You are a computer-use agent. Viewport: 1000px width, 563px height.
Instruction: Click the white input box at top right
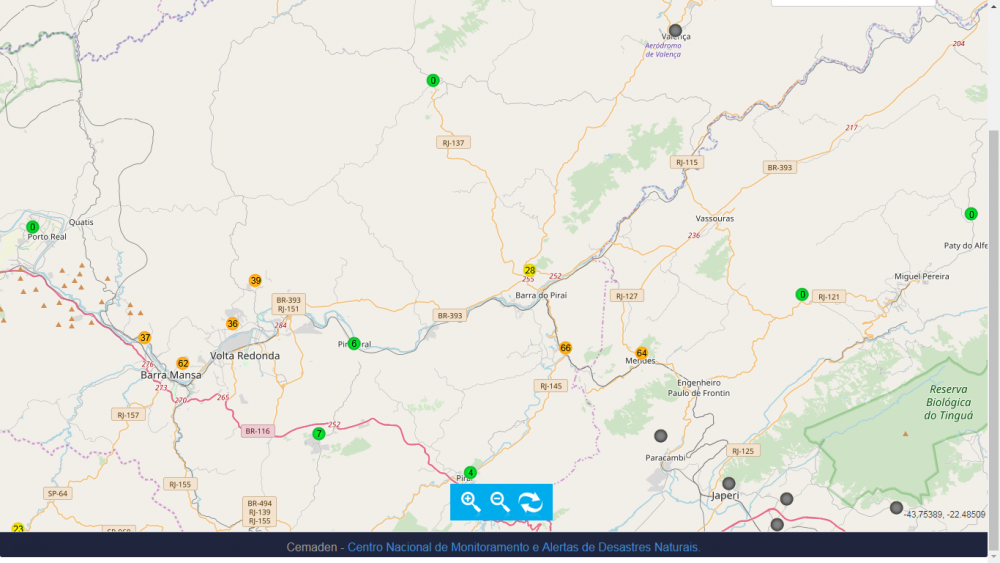(852, 3)
